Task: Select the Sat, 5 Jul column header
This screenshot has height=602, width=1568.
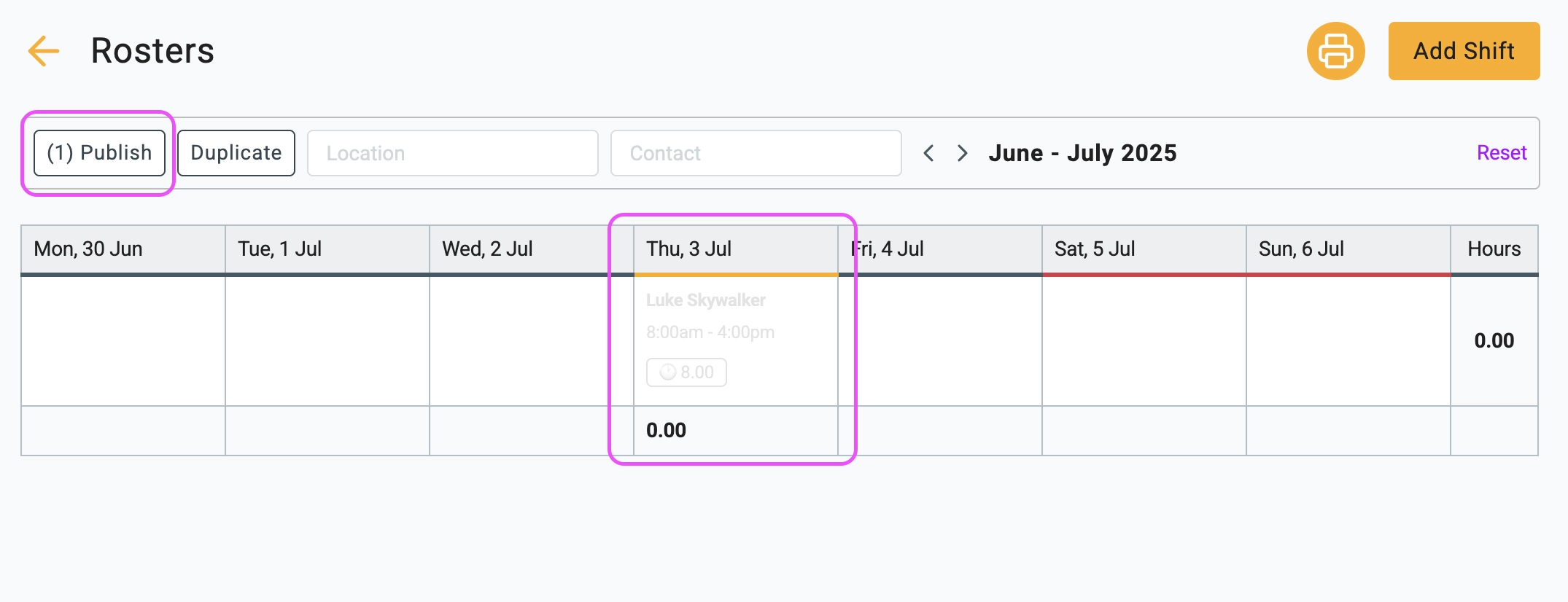Action: pyautogui.click(x=1144, y=249)
